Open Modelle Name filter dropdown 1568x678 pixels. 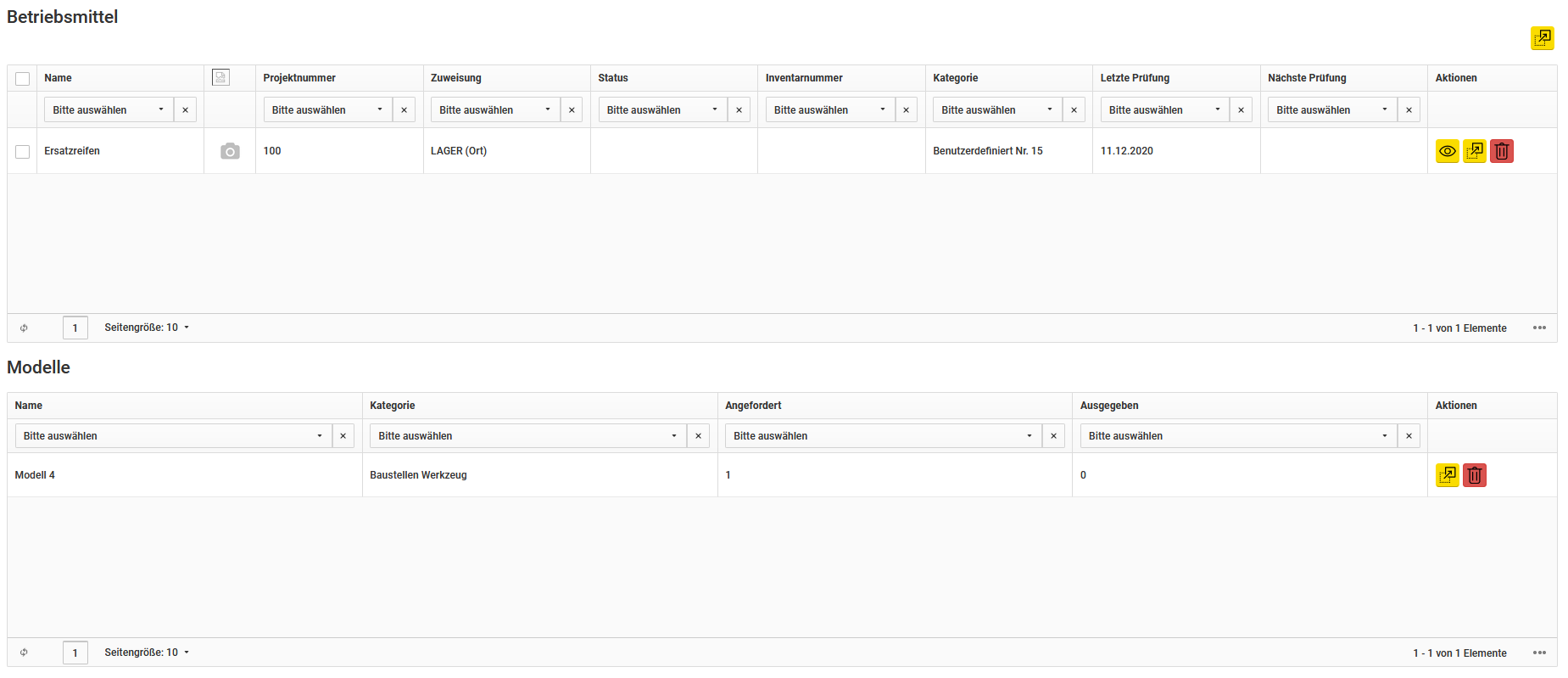173,436
